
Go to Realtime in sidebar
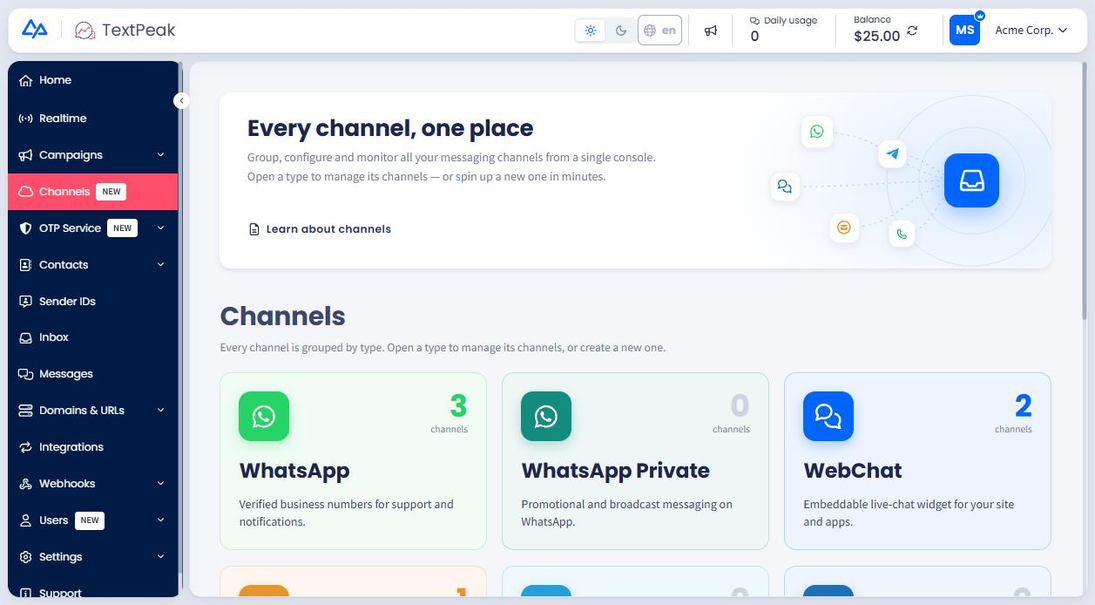(x=93, y=118)
